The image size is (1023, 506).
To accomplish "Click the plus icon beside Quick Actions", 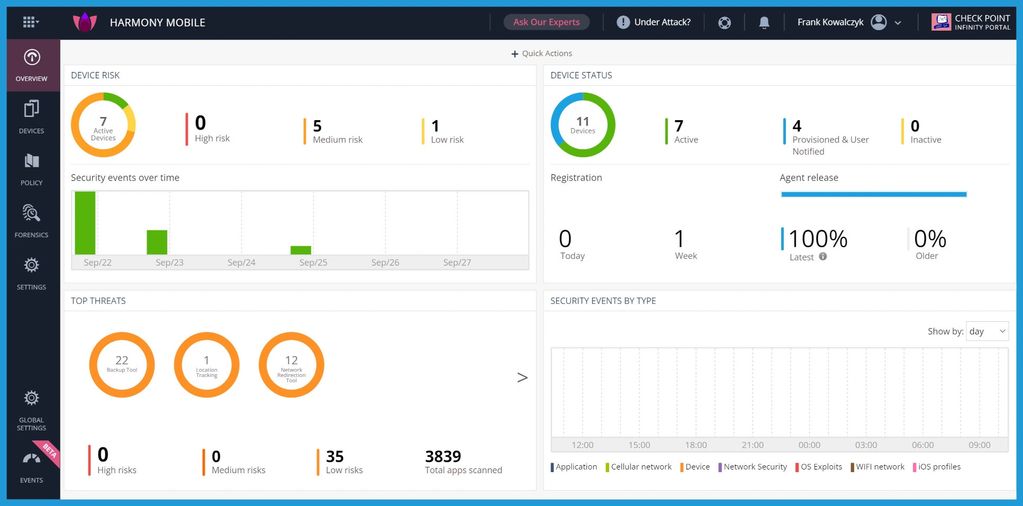I will (515, 54).
